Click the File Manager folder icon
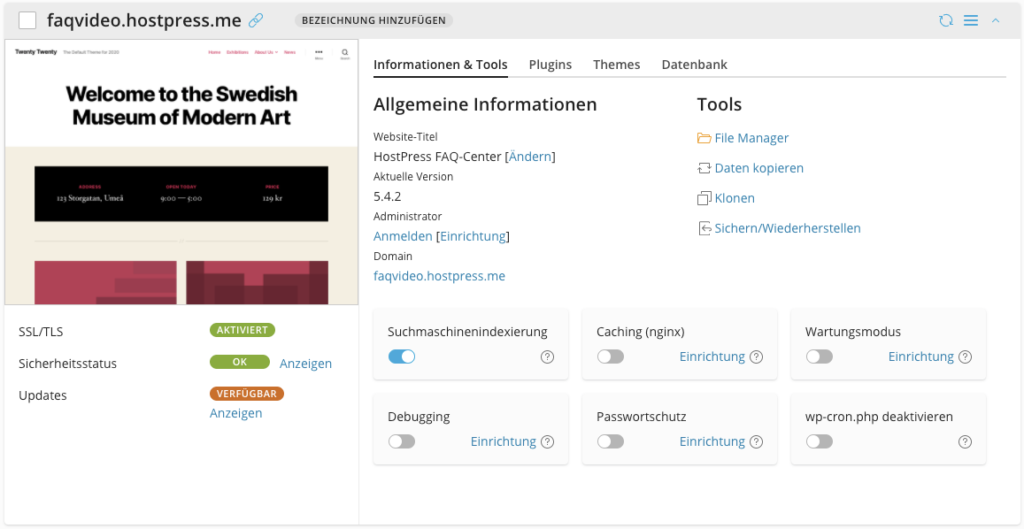The image size is (1024, 529). pos(704,138)
